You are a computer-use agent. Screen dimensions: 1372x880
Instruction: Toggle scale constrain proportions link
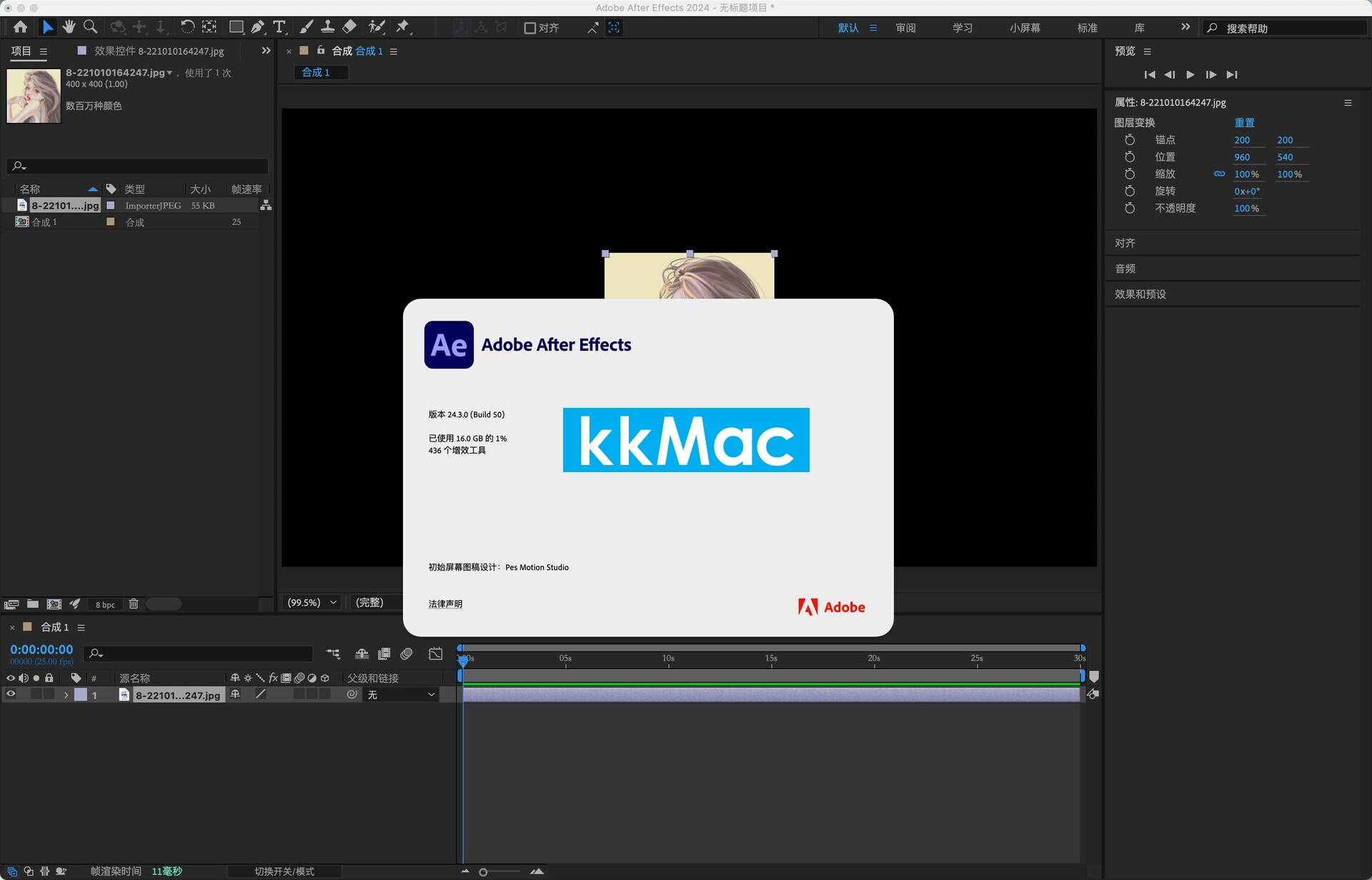1219,174
